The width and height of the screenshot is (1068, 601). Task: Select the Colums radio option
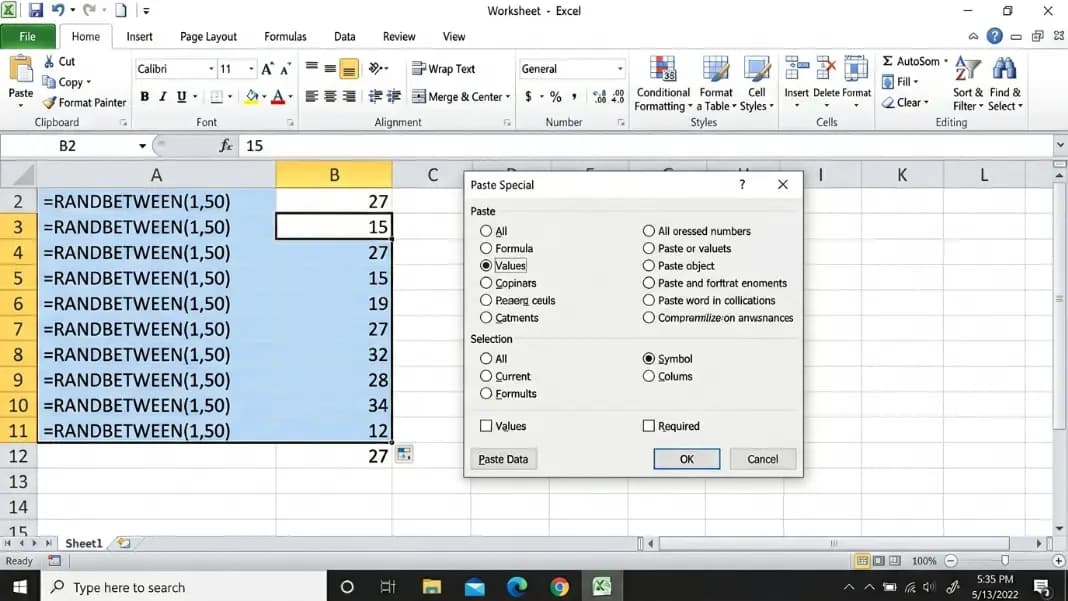(x=648, y=376)
